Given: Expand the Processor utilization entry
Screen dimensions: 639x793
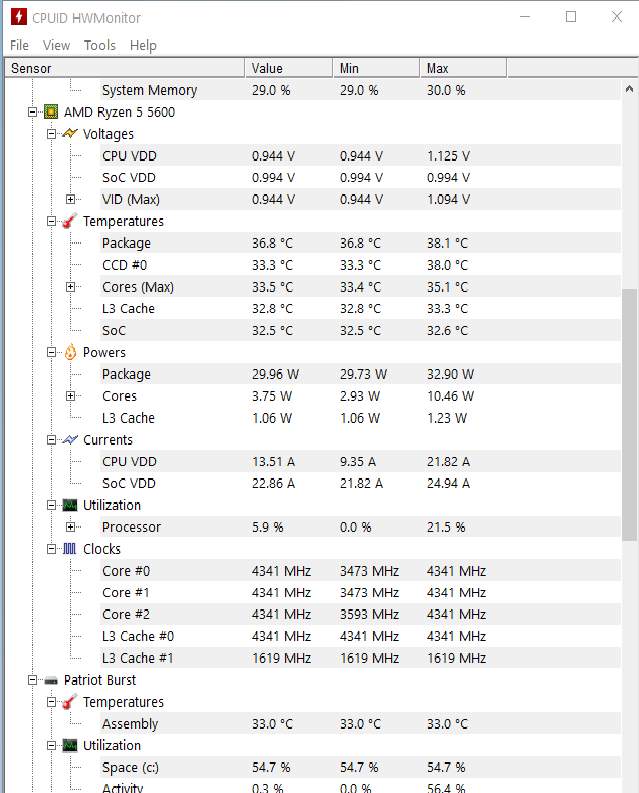Looking at the screenshot, I should point(70,527).
